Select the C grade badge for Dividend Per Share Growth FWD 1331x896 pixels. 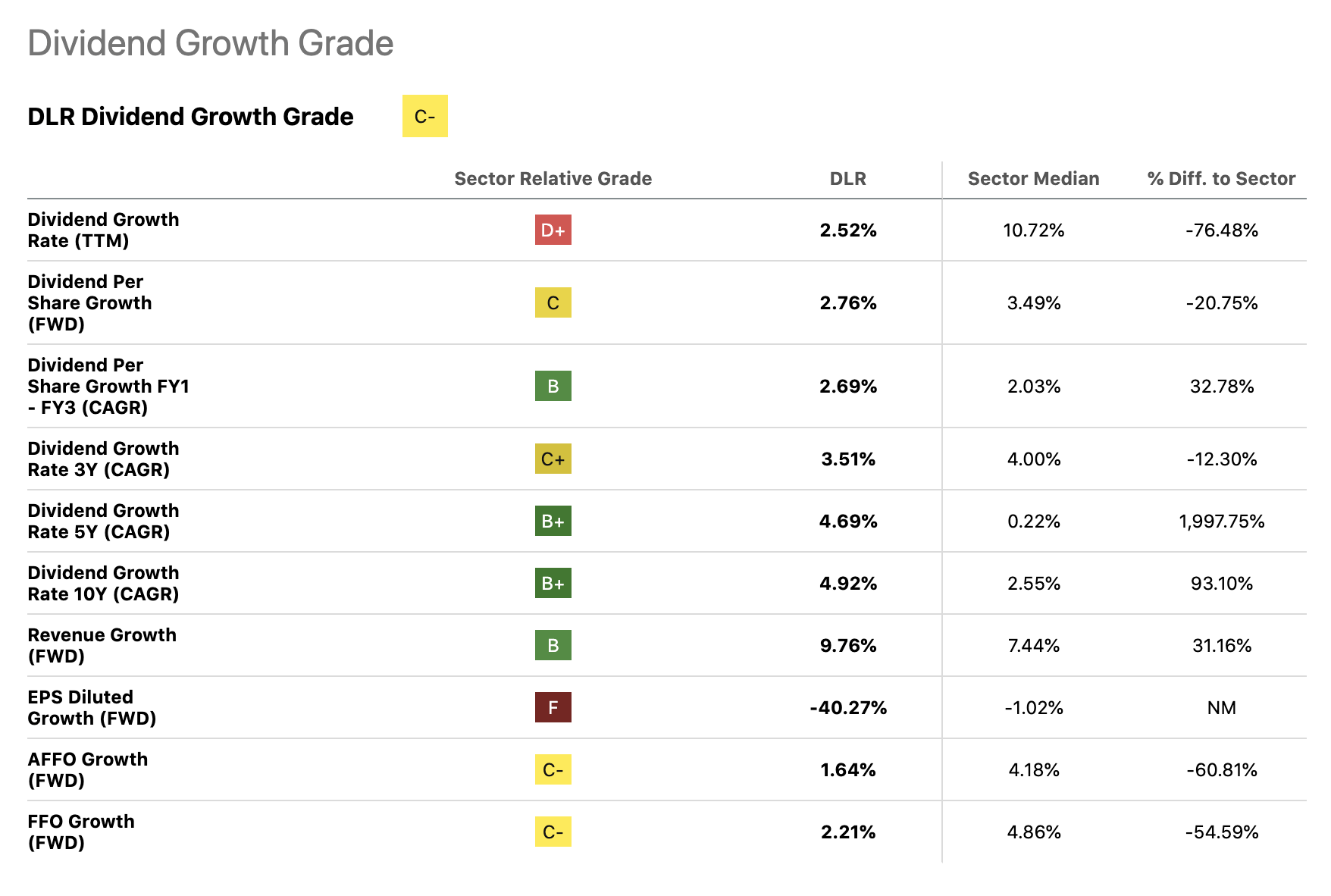[553, 302]
